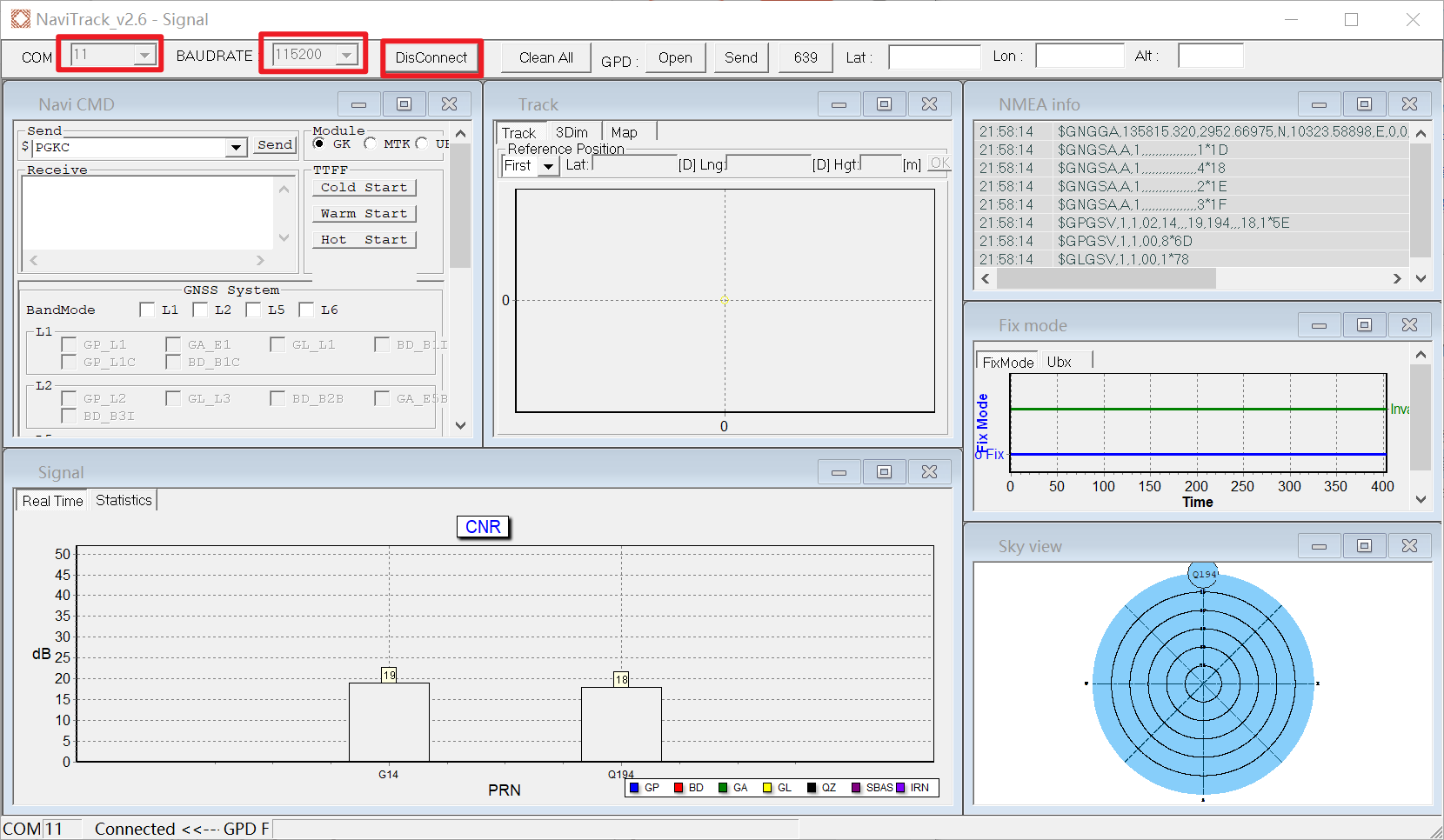This screenshot has height=840, width=1444.
Task: Click the Warm Start button
Action: pyautogui.click(x=364, y=213)
